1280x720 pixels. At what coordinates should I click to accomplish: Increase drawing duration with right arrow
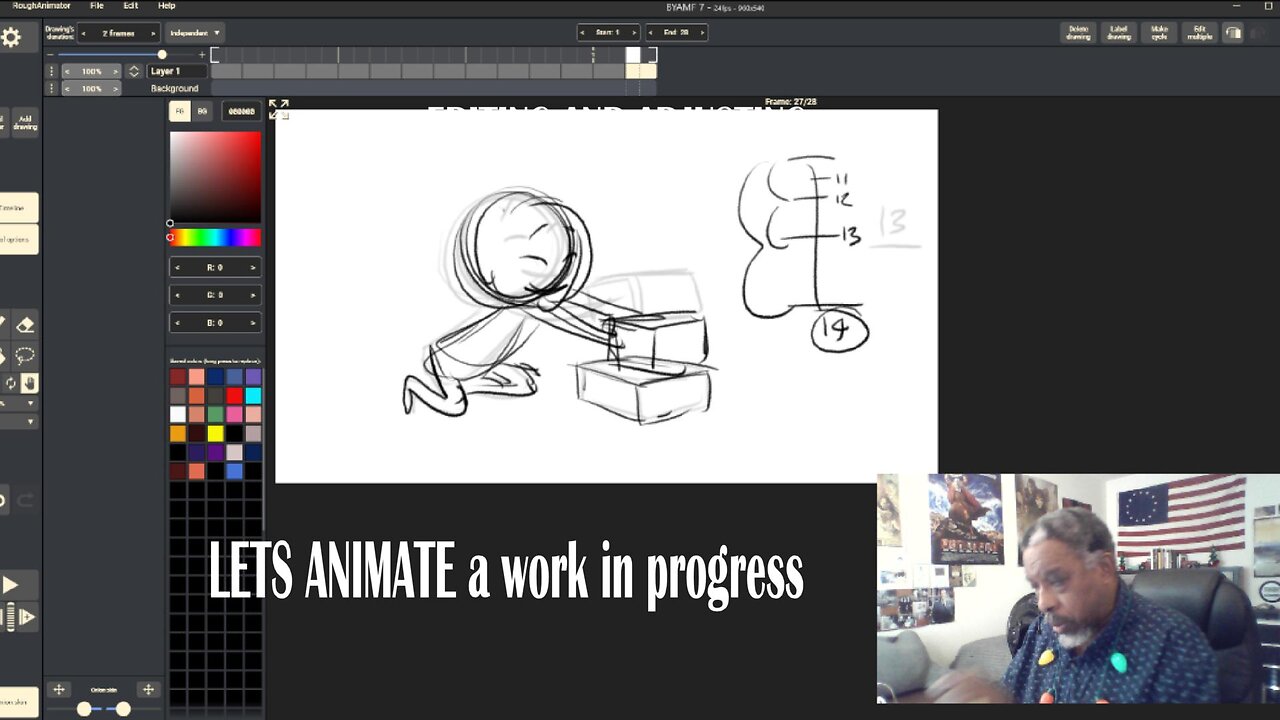pos(153,33)
